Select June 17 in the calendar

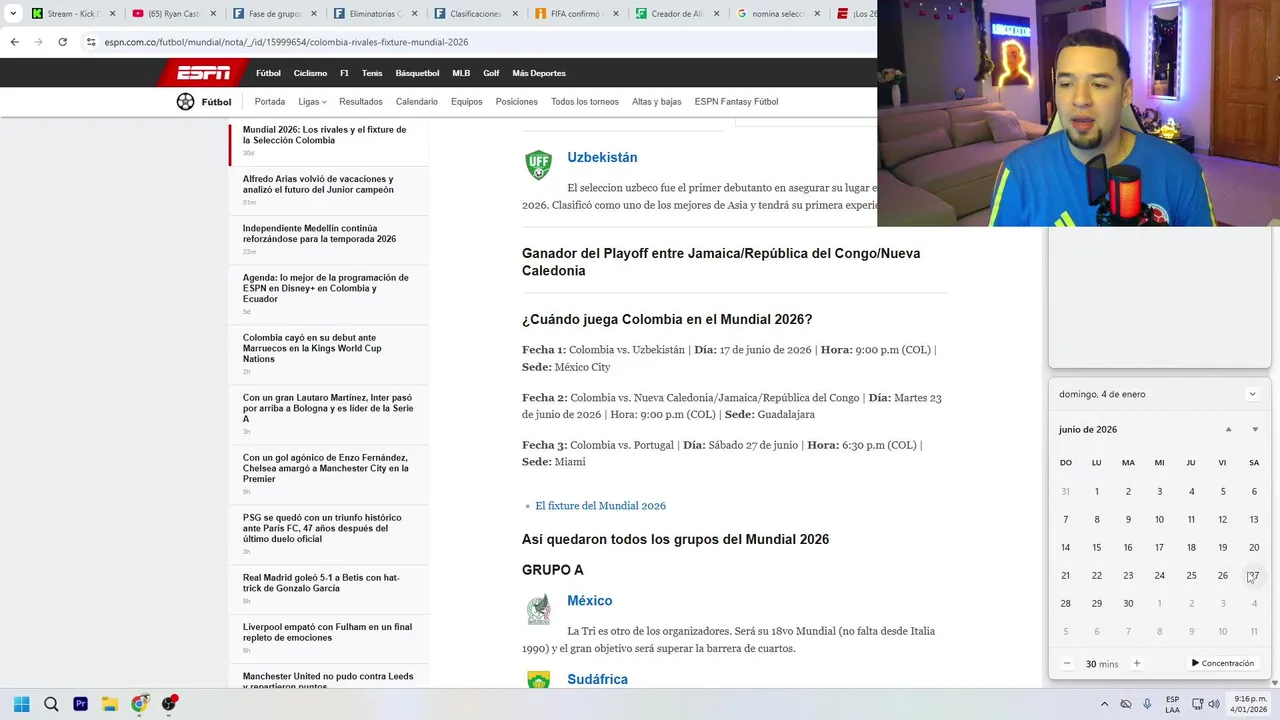pyautogui.click(x=1159, y=547)
